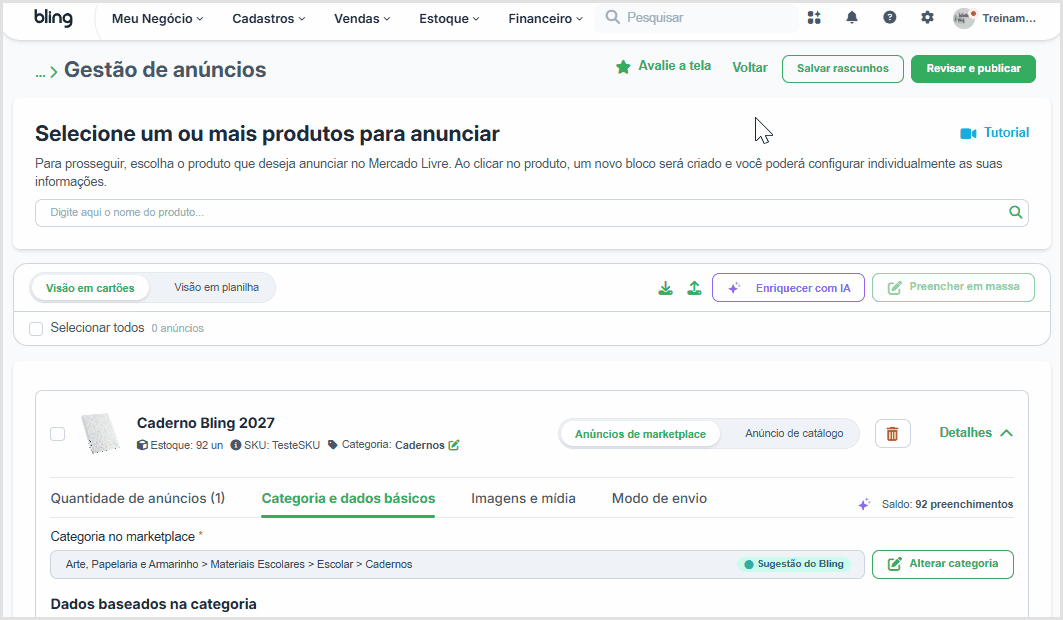
Task: Click the category tag icon
Action: point(332,445)
